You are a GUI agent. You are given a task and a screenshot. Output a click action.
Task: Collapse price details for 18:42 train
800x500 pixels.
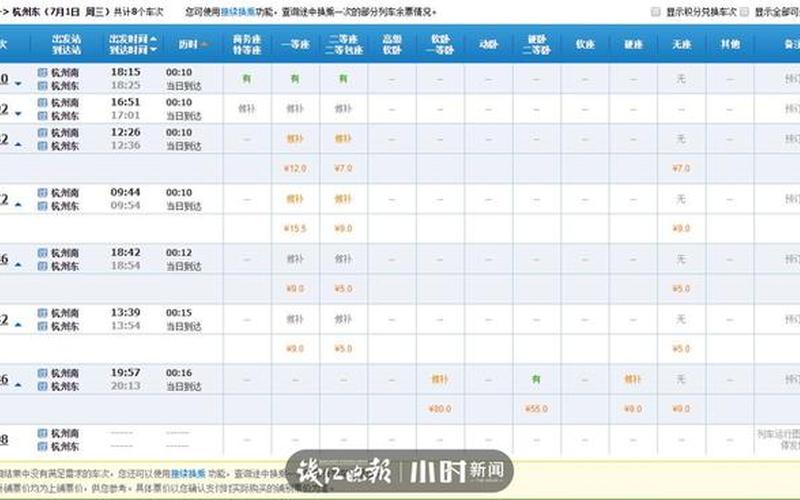pos(18,265)
